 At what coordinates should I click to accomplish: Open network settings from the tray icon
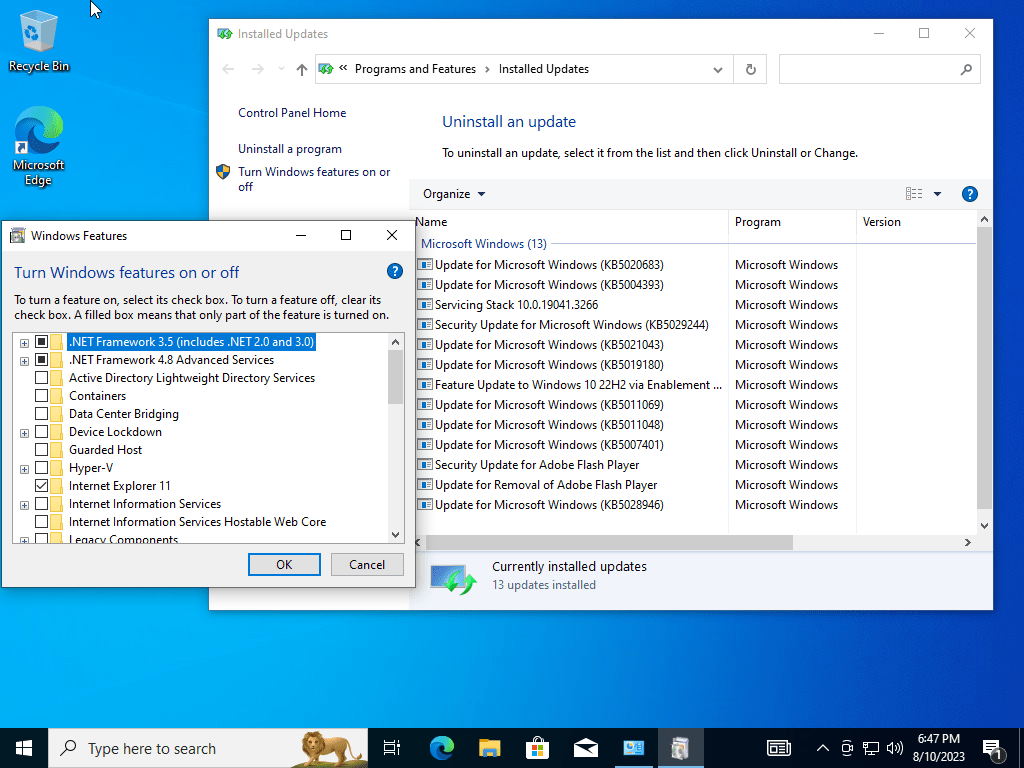point(871,748)
